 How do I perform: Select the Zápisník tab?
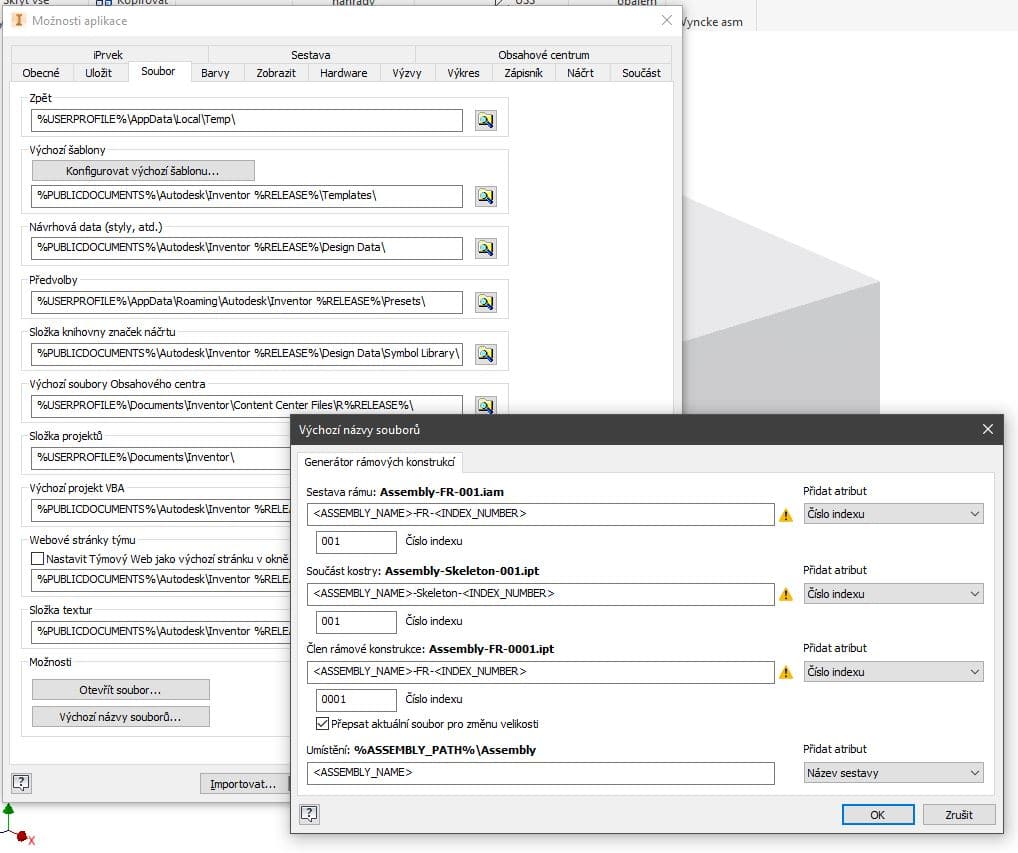523,73
